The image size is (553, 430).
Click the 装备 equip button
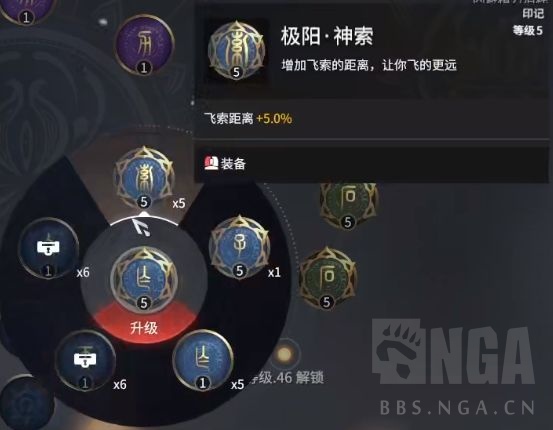(225, 164)
